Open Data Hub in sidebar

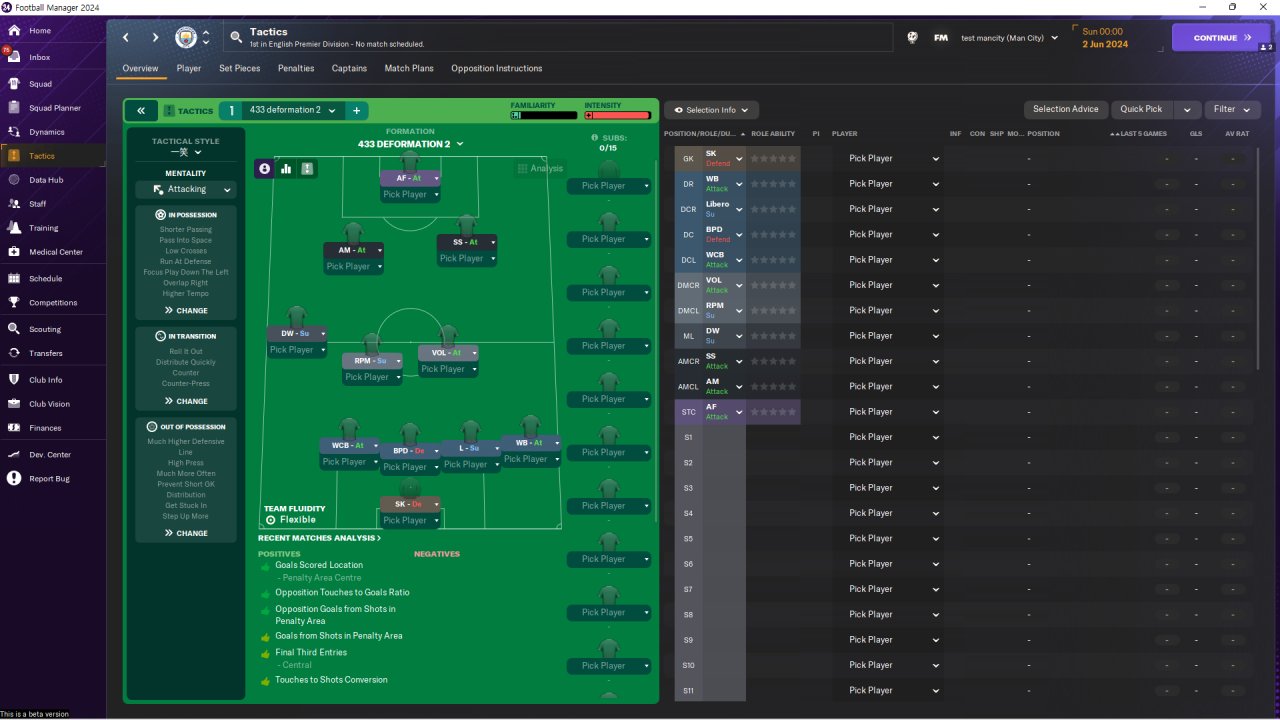(46, 180)
